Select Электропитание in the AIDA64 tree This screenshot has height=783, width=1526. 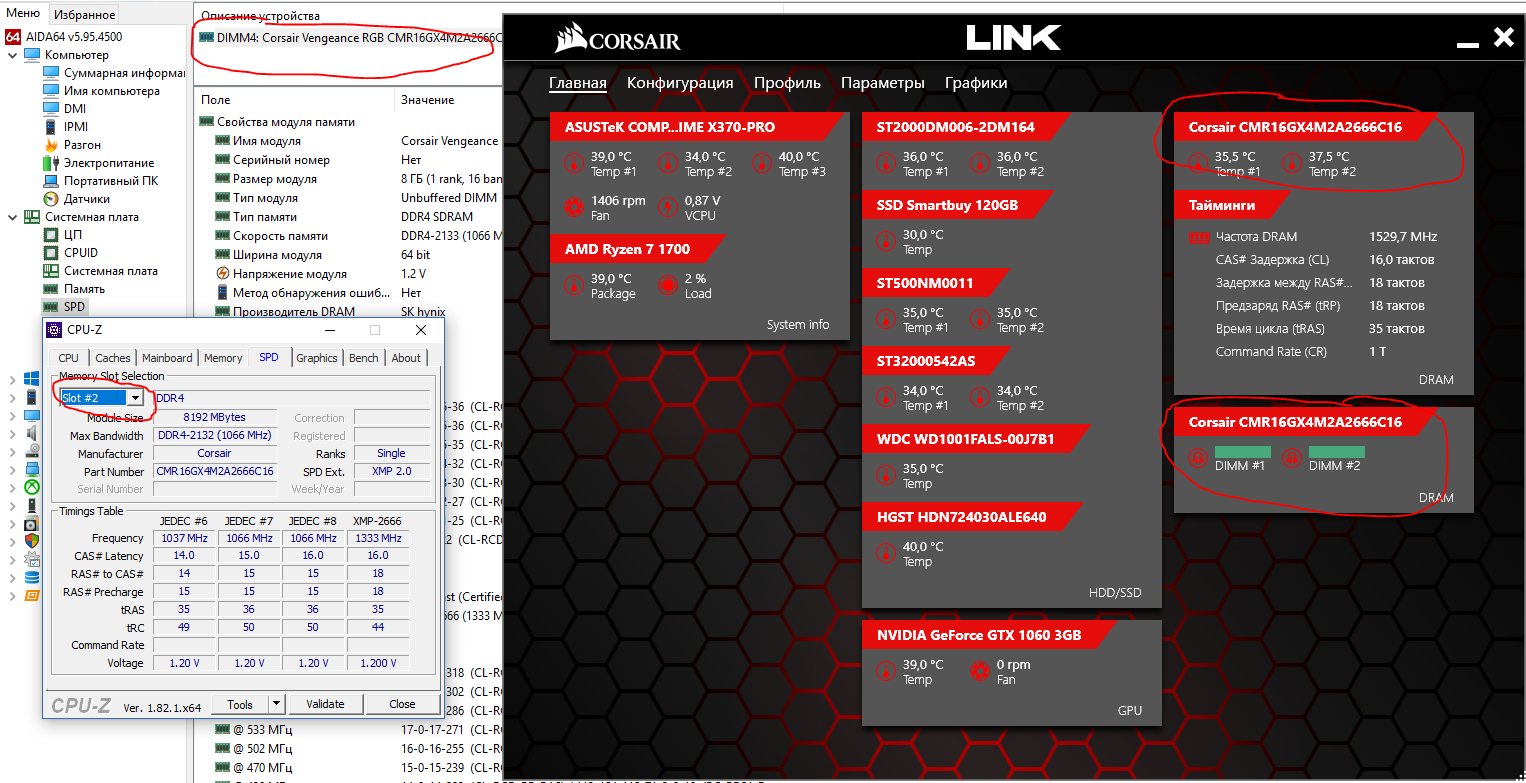pos(109,163)
